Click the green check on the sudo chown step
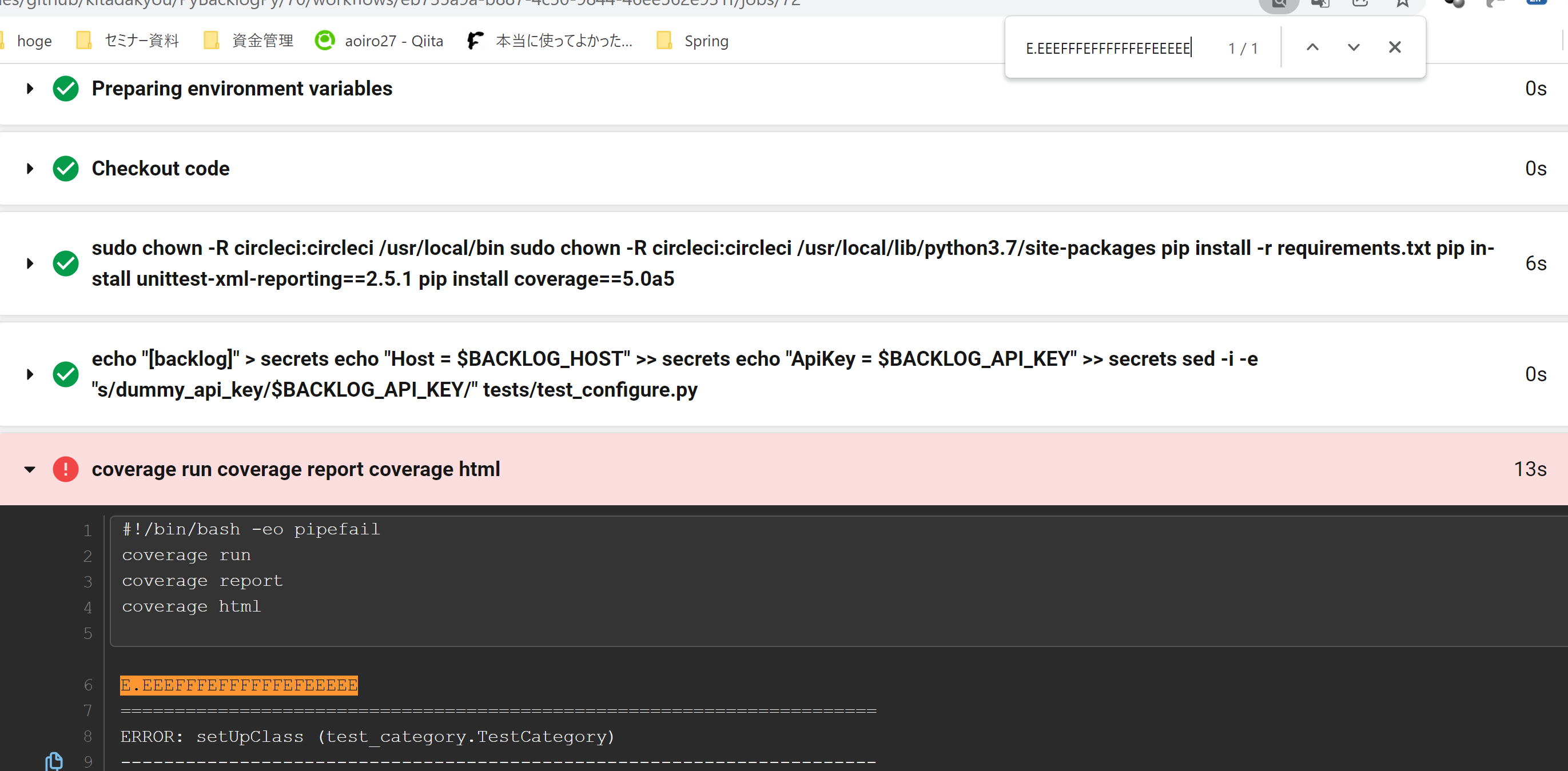 pos(65,263)
